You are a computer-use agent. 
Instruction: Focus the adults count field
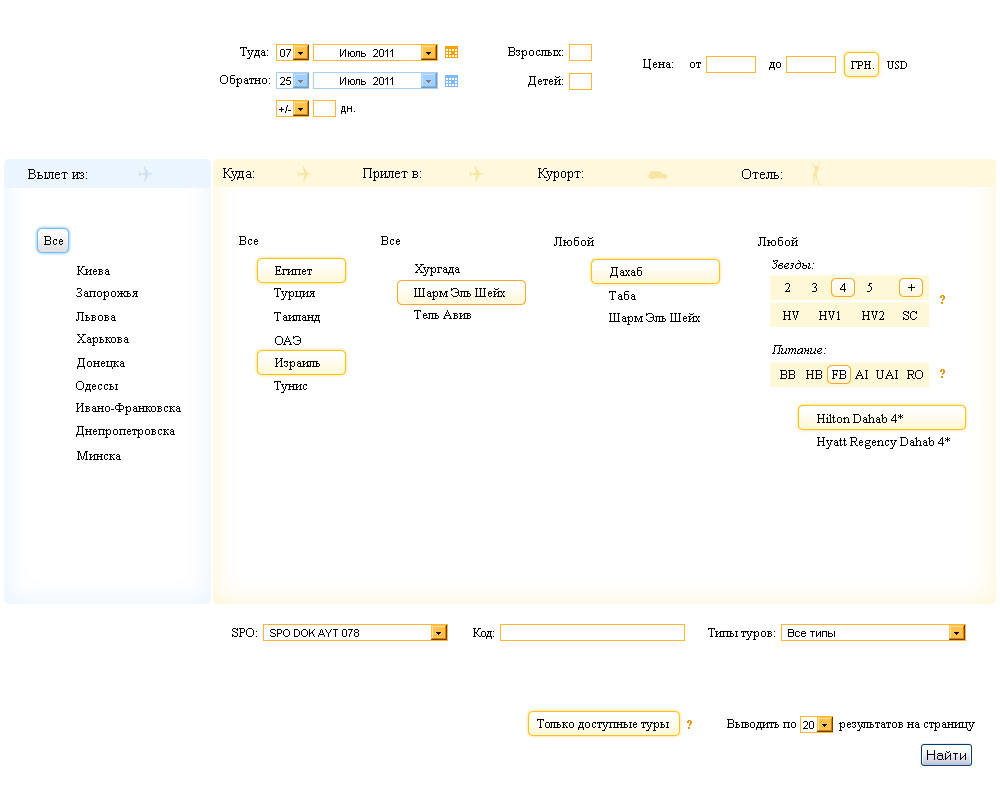580,52
